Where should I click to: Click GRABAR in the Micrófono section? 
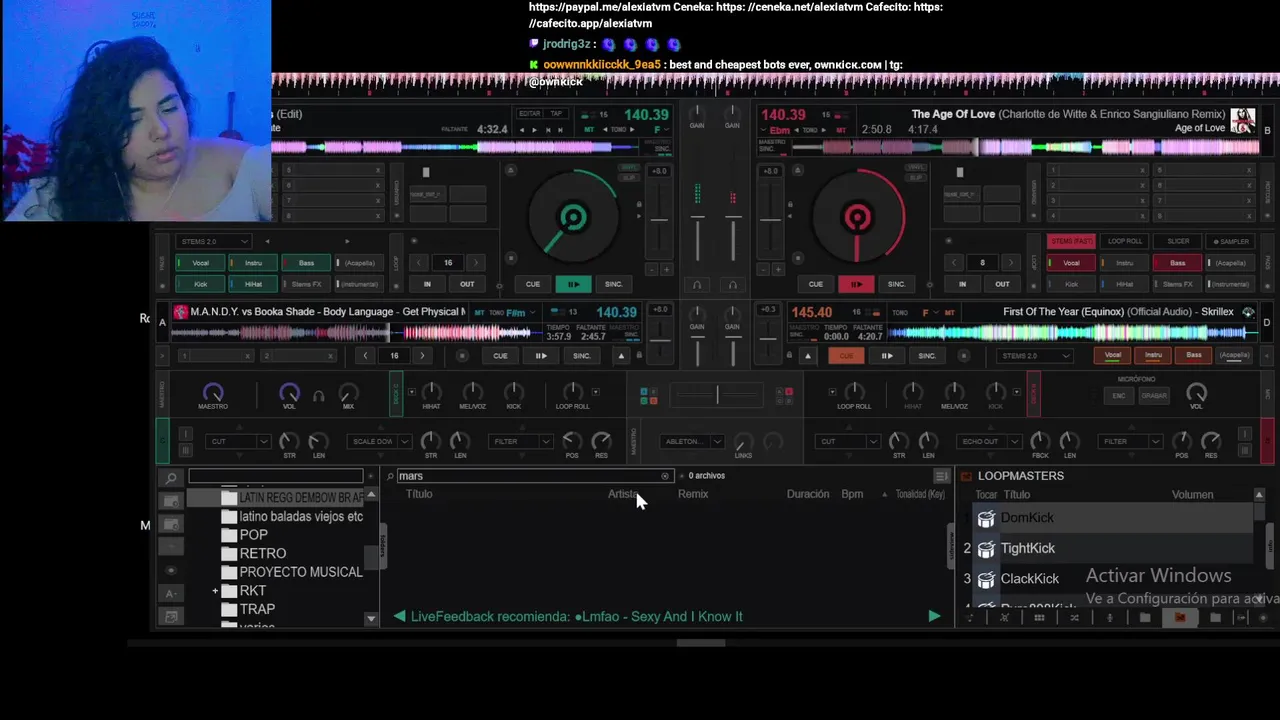(1154, 395)
